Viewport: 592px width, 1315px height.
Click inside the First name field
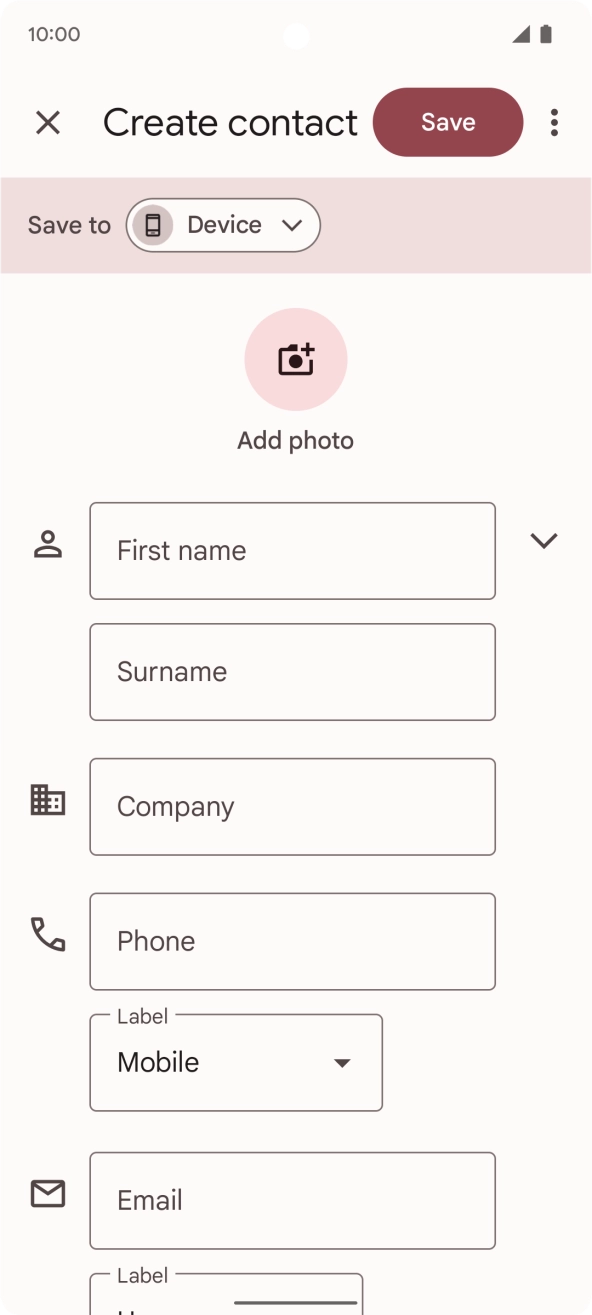tap(292, 551)
